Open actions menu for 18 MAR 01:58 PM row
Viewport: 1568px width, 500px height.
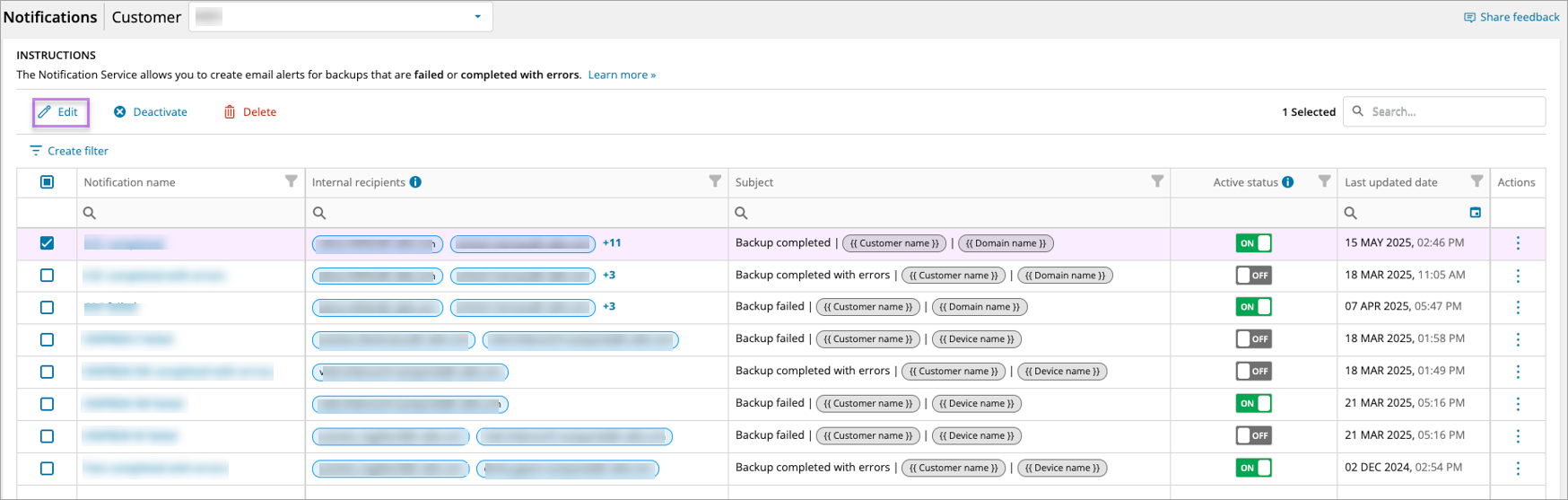(1518, 339)
